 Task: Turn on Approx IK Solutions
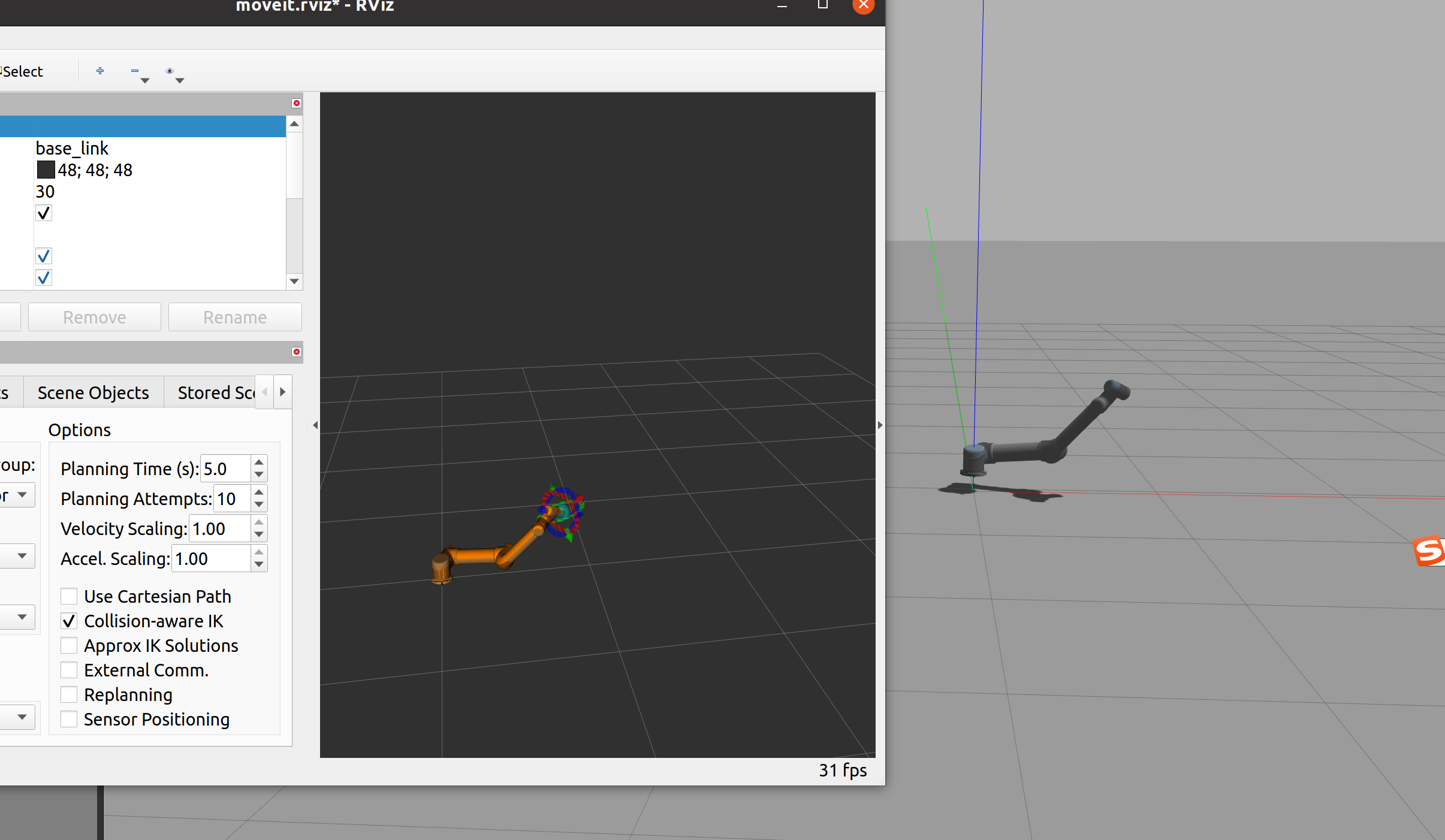(69, 645)
